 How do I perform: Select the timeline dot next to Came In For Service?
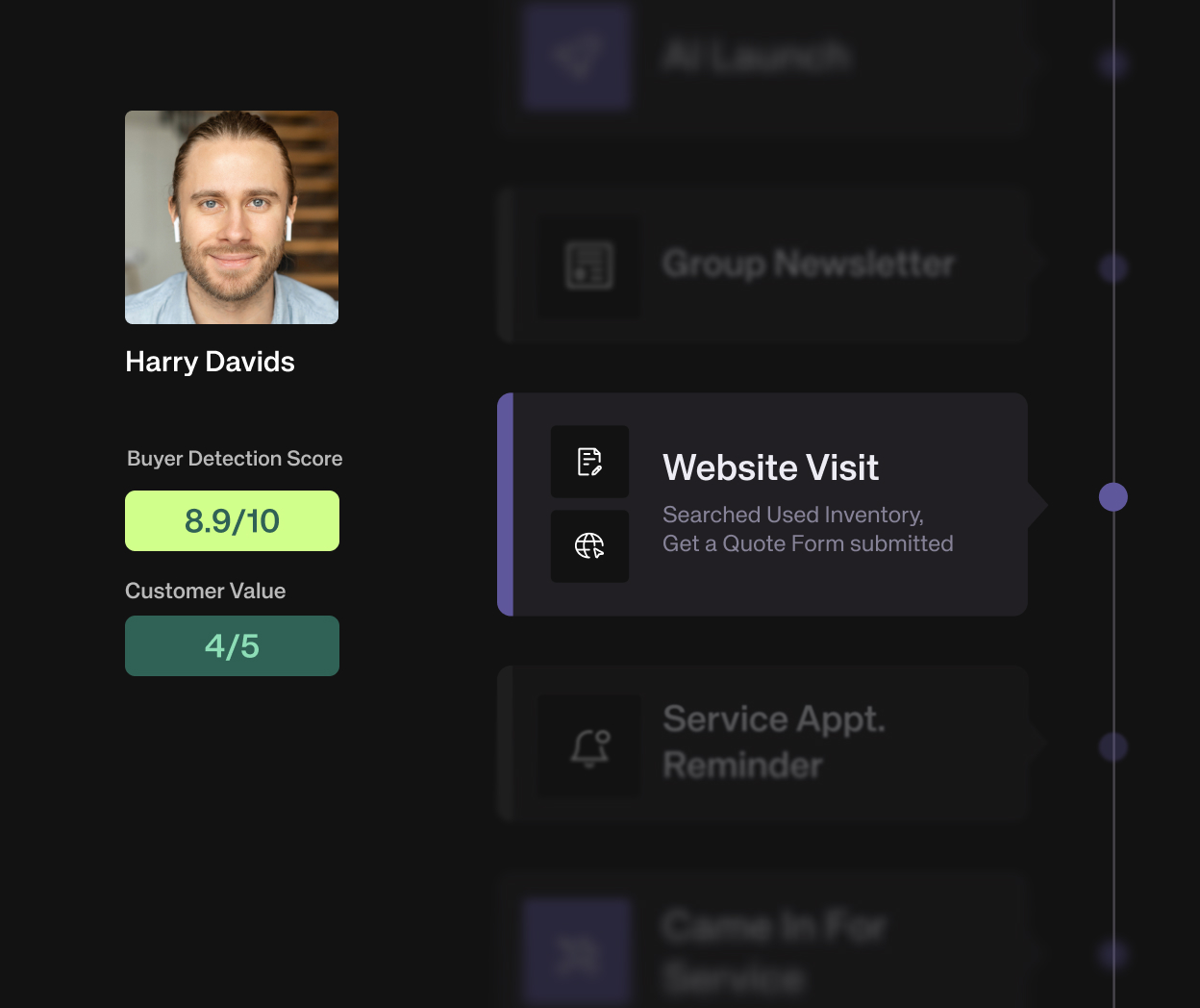coord(1112,954)
